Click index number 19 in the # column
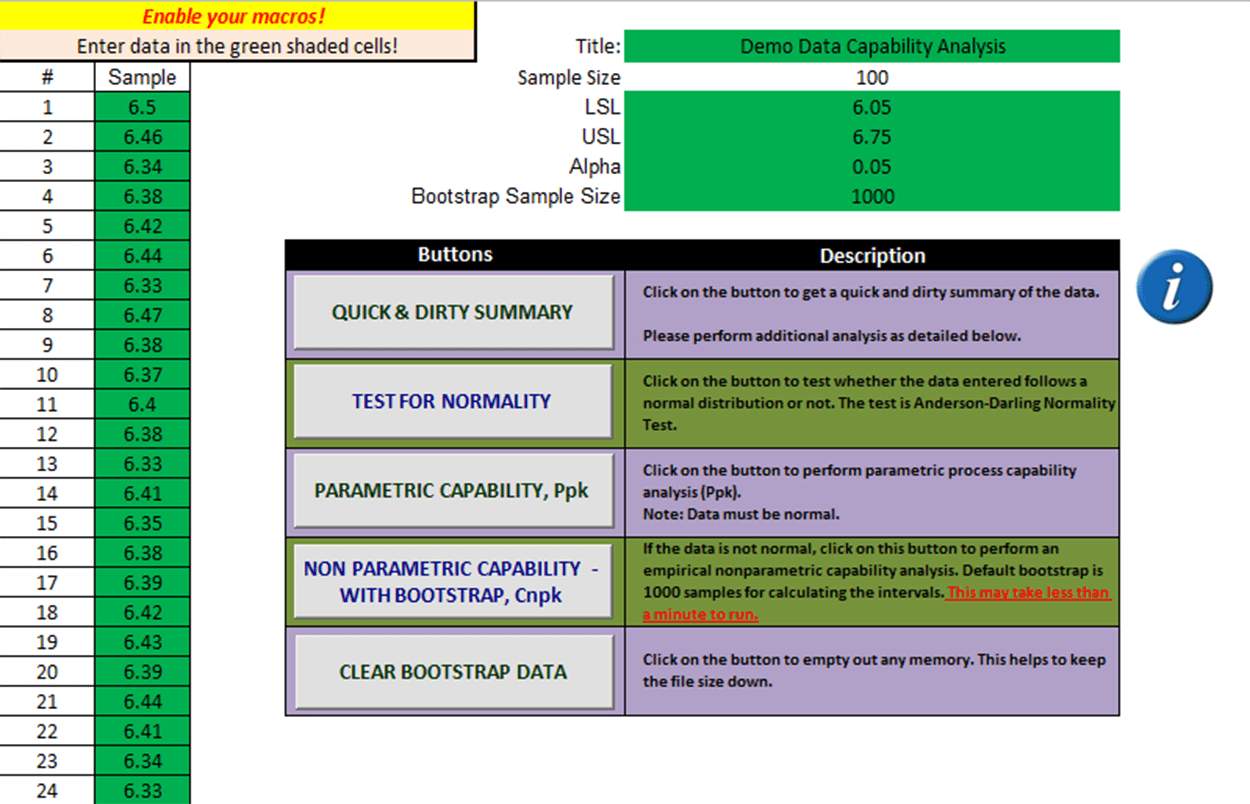This screenshot has width=1250, height=804. pyautogui.click(x=47, y=641)
